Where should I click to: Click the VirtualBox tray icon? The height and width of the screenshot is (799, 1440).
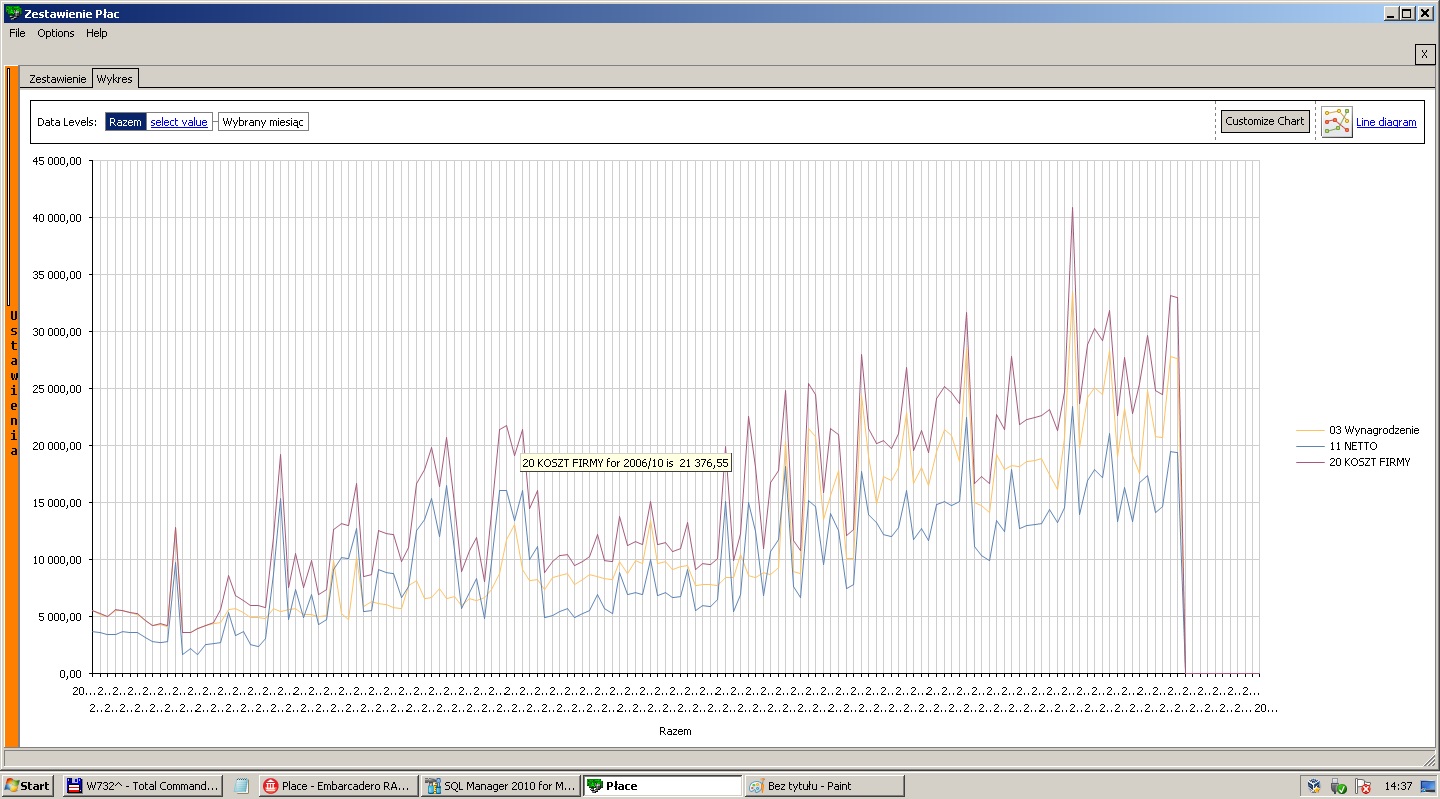coord(1314,786)
